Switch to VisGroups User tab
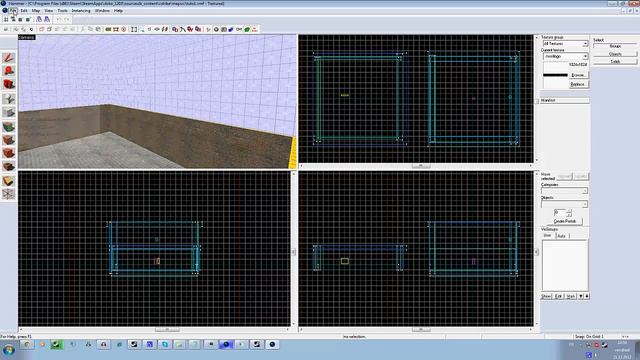The width and height of the screenshot is (640, 360). tap(548, 236)
